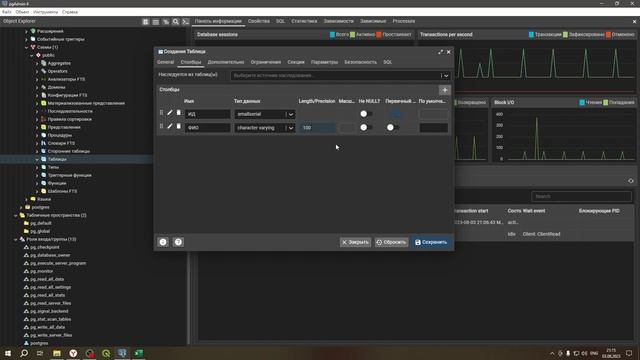Click the Сохранить button
640x360 pixels.
point(431,242)
